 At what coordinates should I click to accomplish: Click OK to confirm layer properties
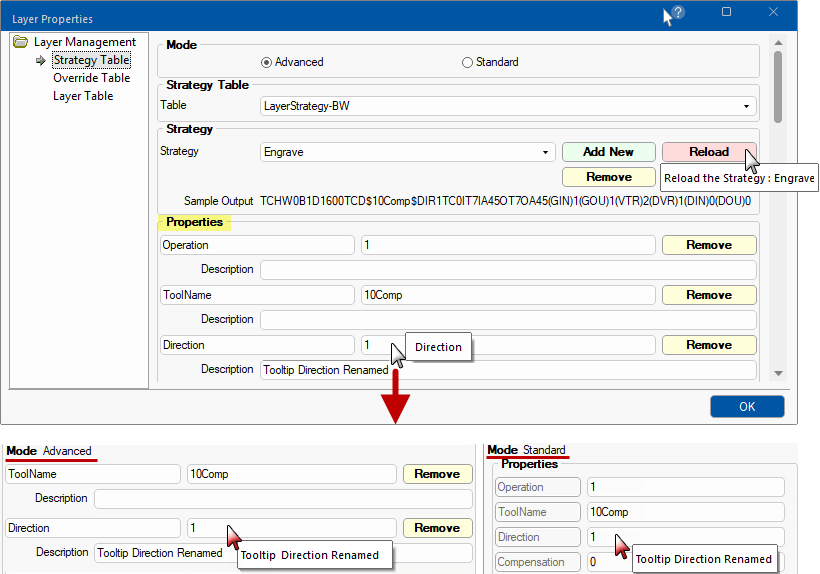pyautogui.click(x=747, y=407)
